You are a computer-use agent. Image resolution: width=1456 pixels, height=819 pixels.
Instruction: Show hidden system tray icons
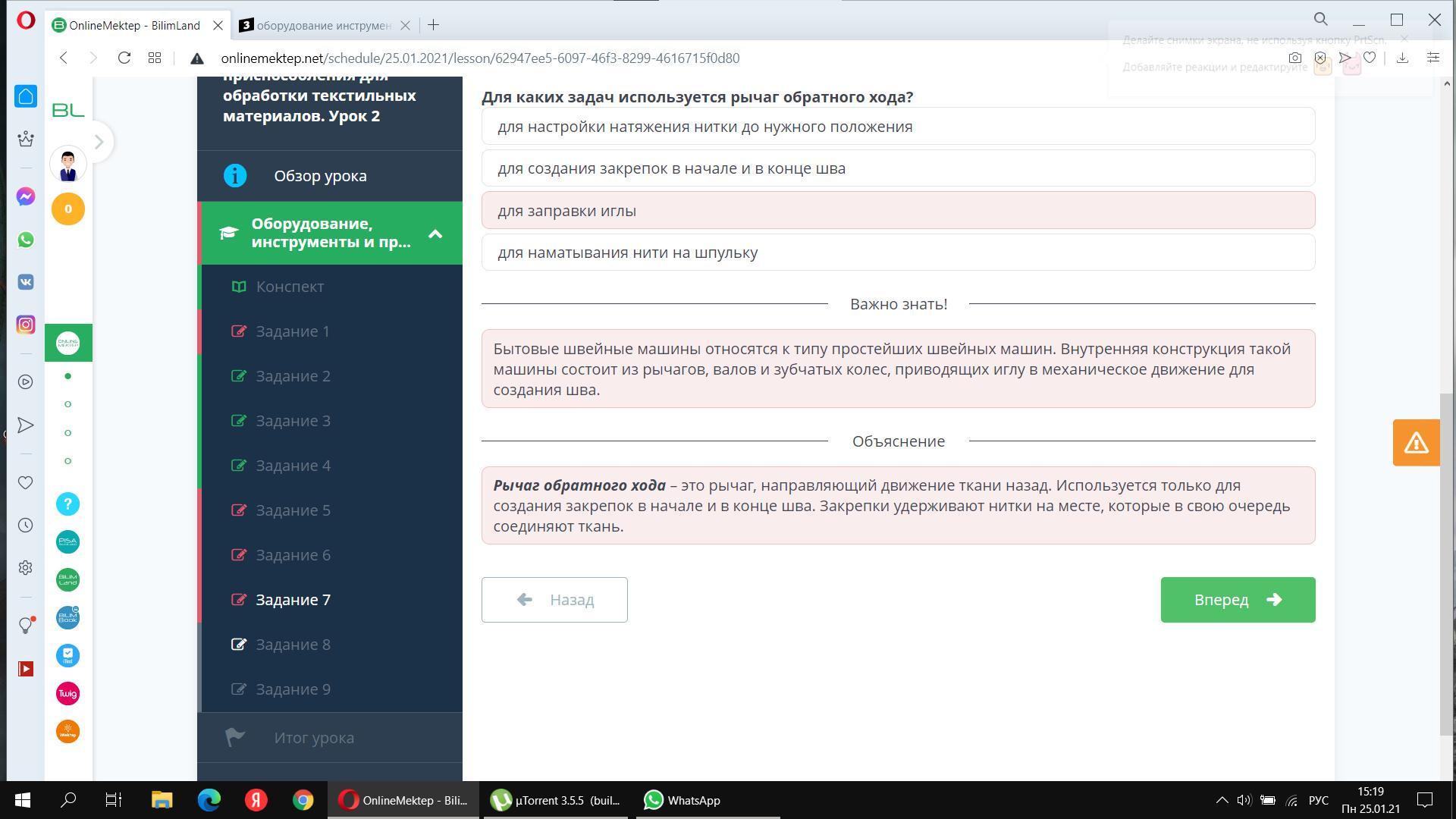1222,800
